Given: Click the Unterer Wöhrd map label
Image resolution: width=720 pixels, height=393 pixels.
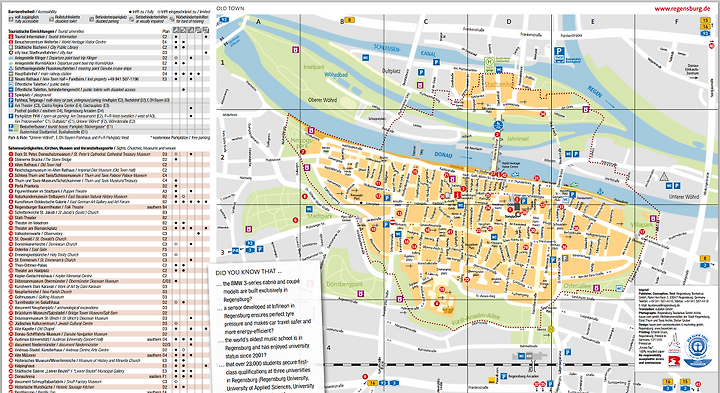Looking at the screenshot, I should pyautogui.click(x=684, y=196).
